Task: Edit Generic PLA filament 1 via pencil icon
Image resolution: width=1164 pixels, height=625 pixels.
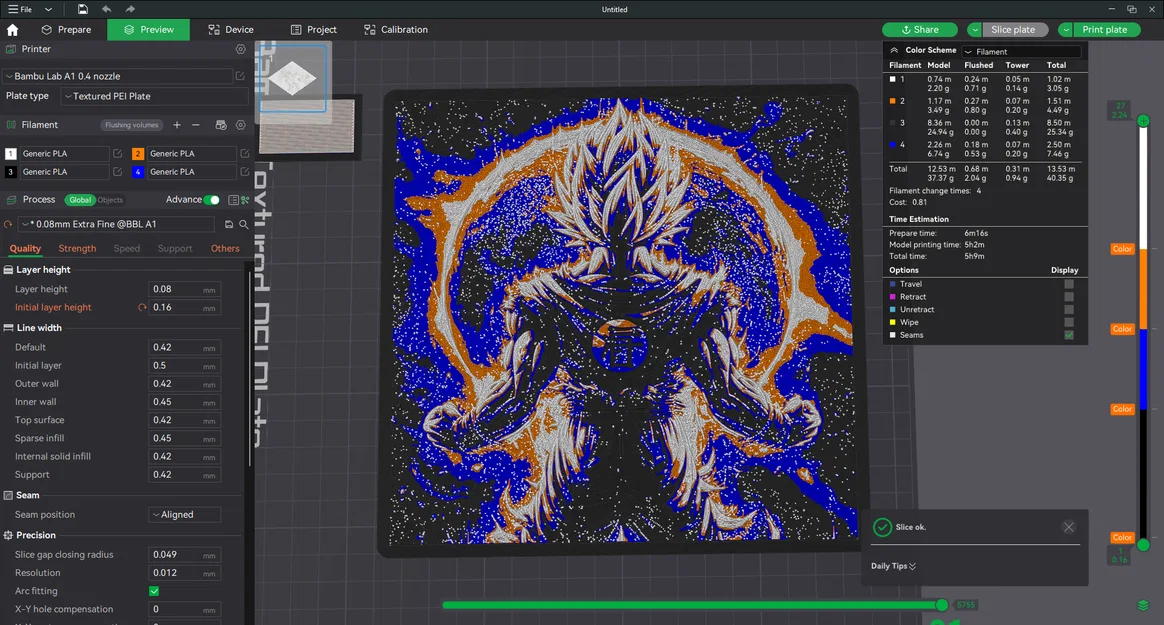Action: click(x=118, y=153)
